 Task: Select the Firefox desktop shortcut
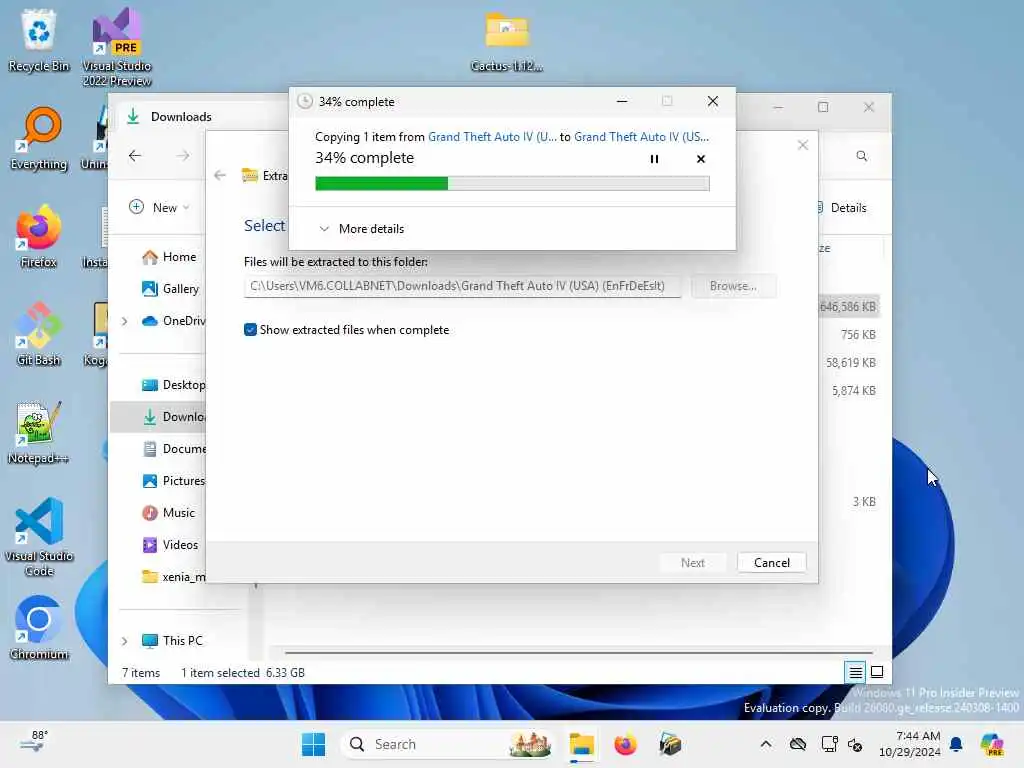coord(39,236)
